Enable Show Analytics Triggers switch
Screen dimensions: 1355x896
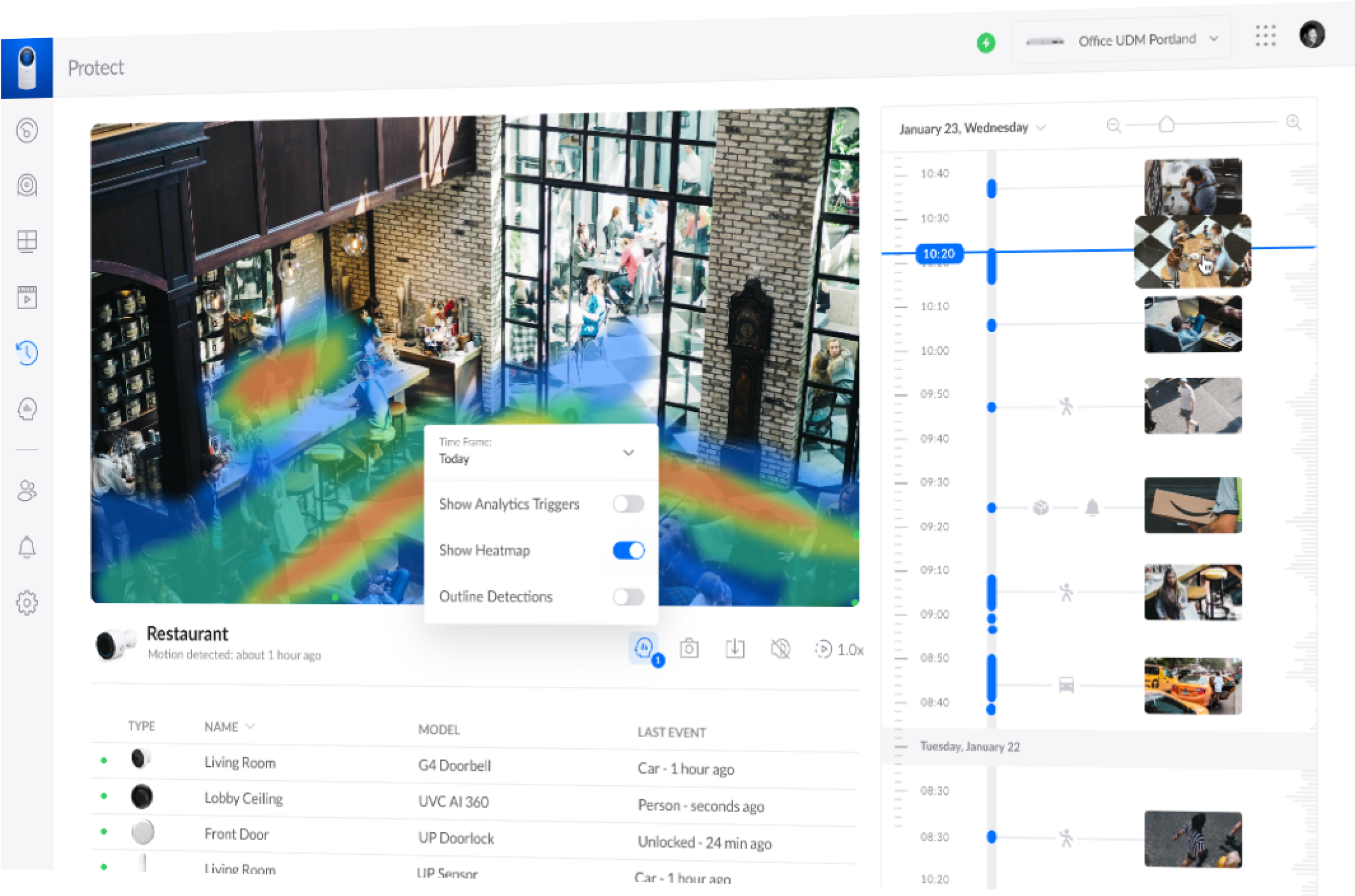(x=628, y=504)
